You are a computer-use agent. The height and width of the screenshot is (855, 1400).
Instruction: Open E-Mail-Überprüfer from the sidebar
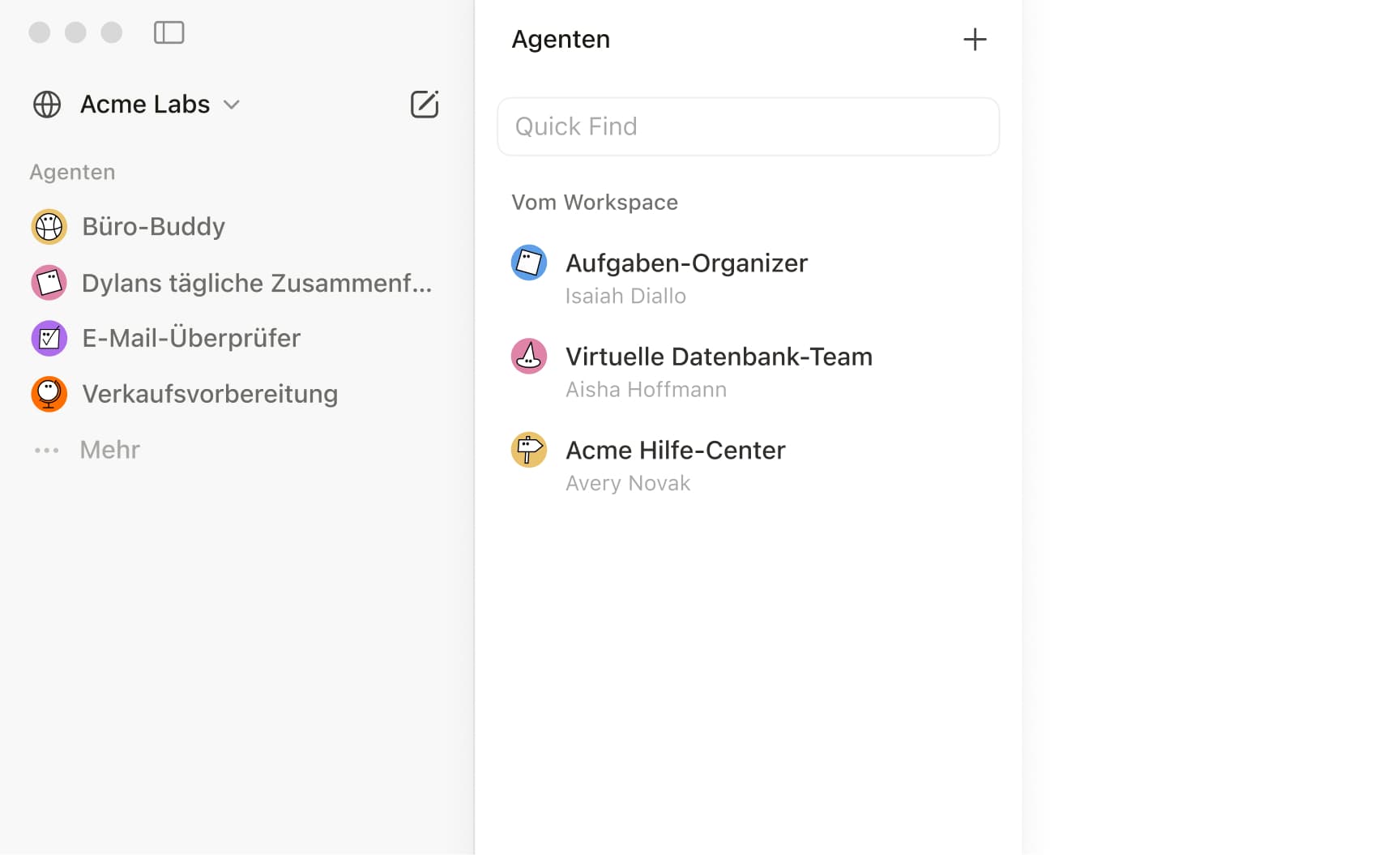tap(191, 338)
